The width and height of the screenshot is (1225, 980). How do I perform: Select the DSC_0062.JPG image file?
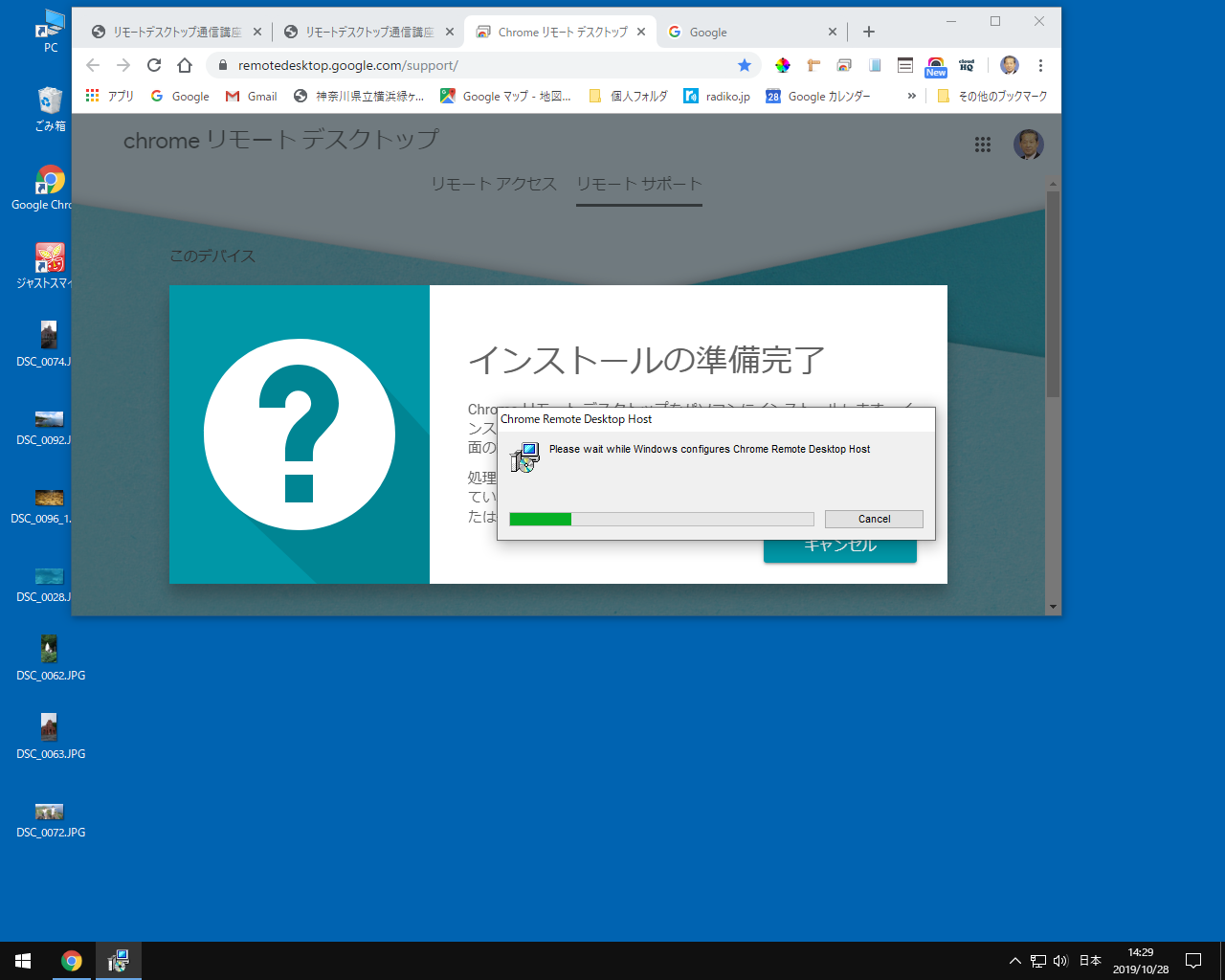(x=51, y=658)
